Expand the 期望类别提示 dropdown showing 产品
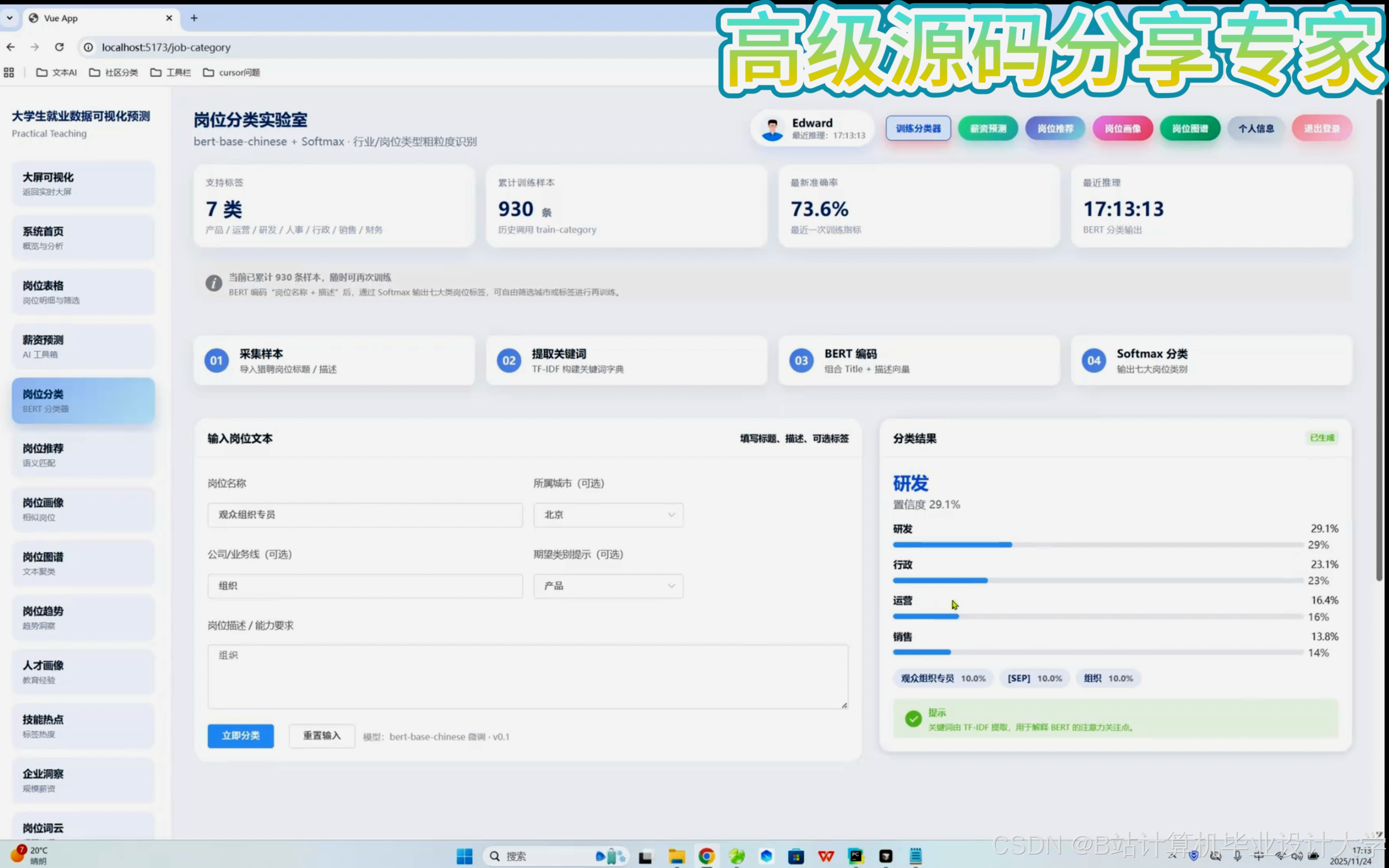 click(x=608, y=586)
